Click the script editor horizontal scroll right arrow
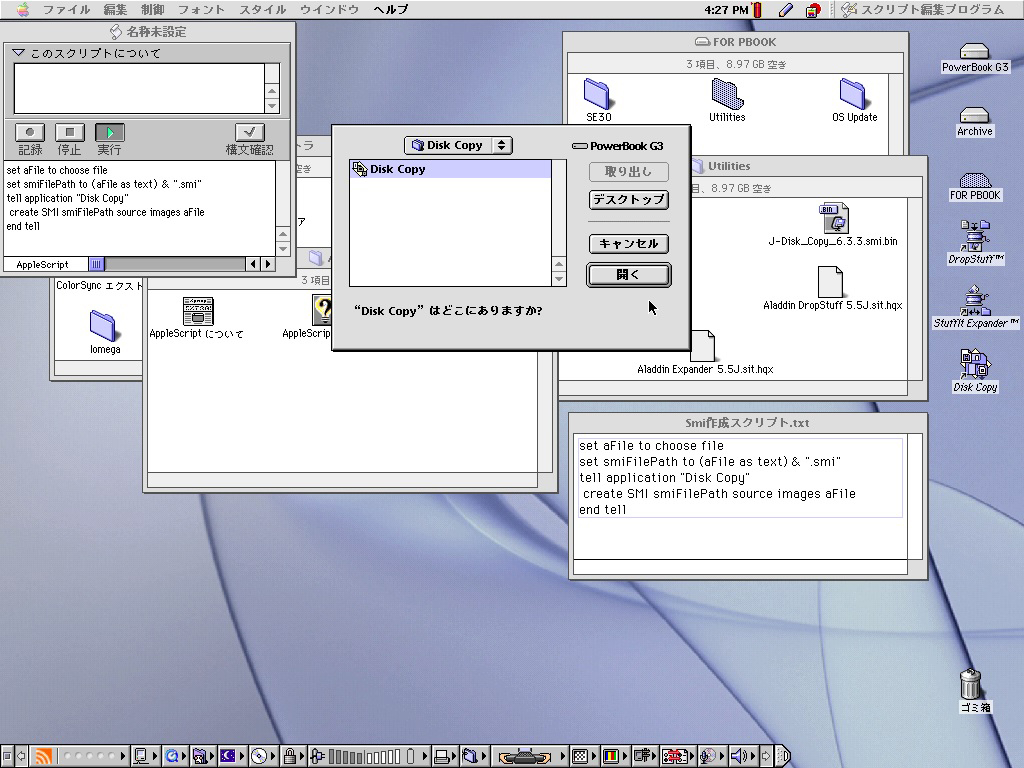1024x768 pixels. tap(268, 264)
